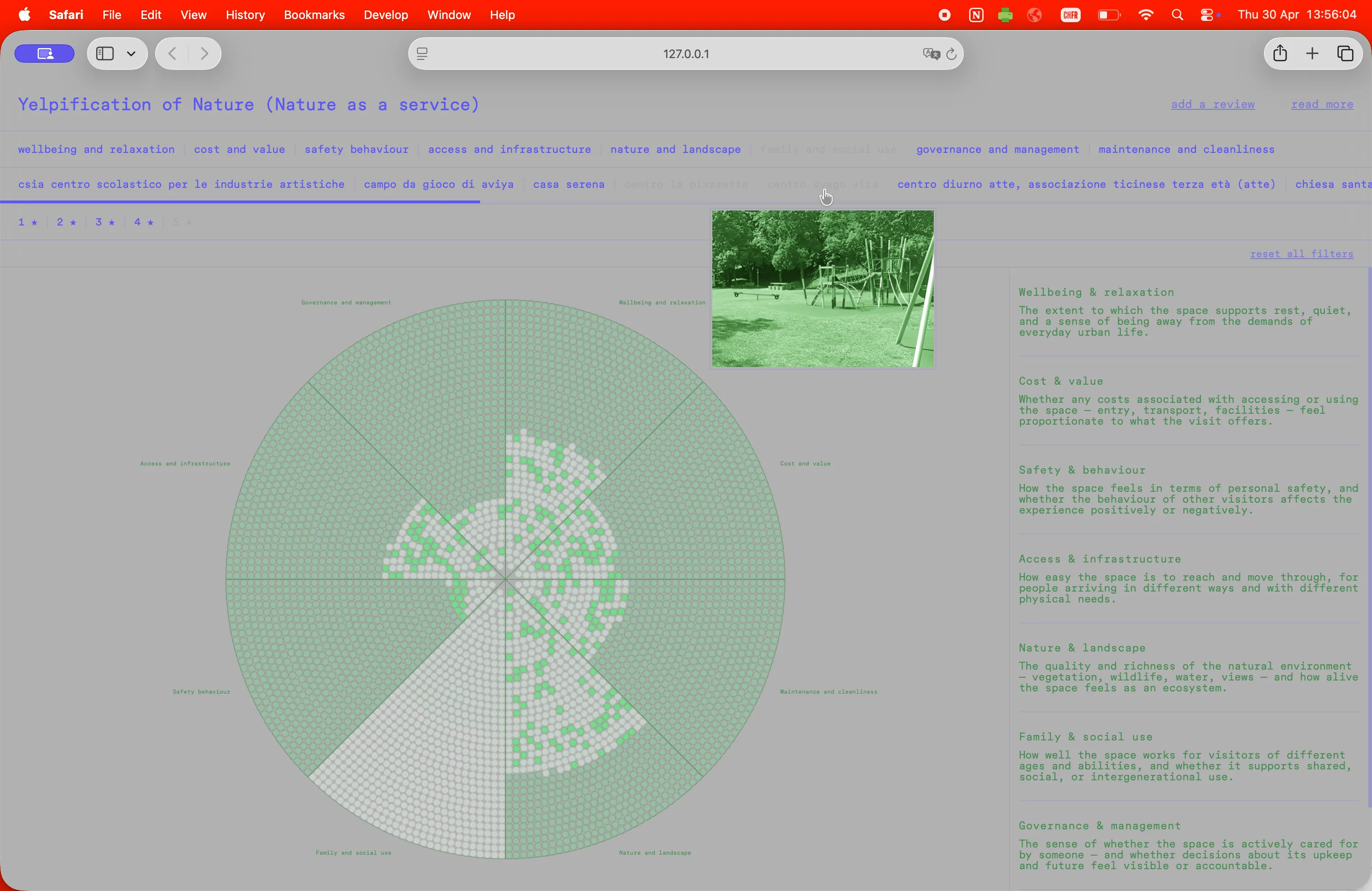1372x891 pixels.
Task: Check the battery status icon
Action: (x=1108, y=15)
